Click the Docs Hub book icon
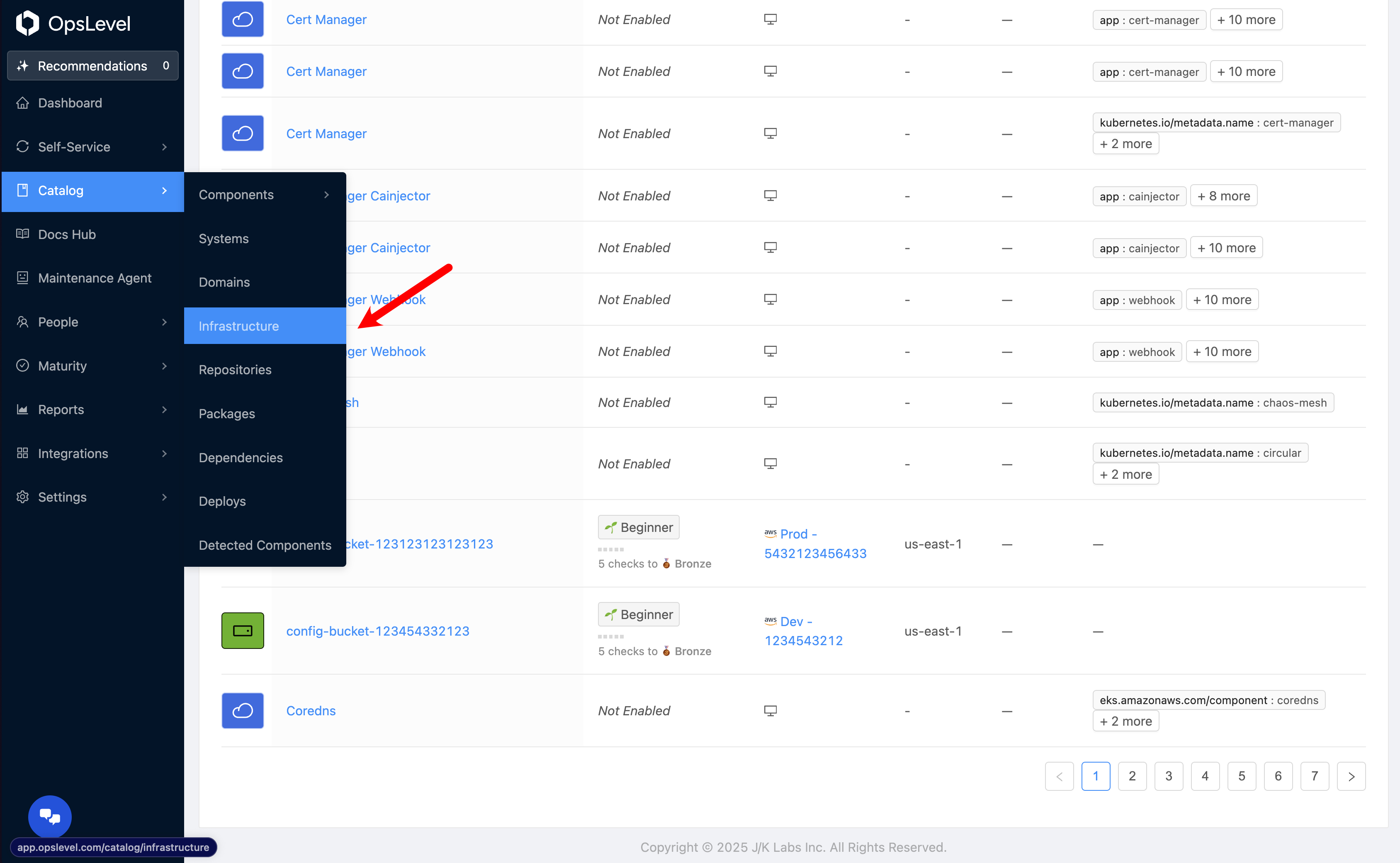The height and width of the screenshot is (863, 1400). 23,234
